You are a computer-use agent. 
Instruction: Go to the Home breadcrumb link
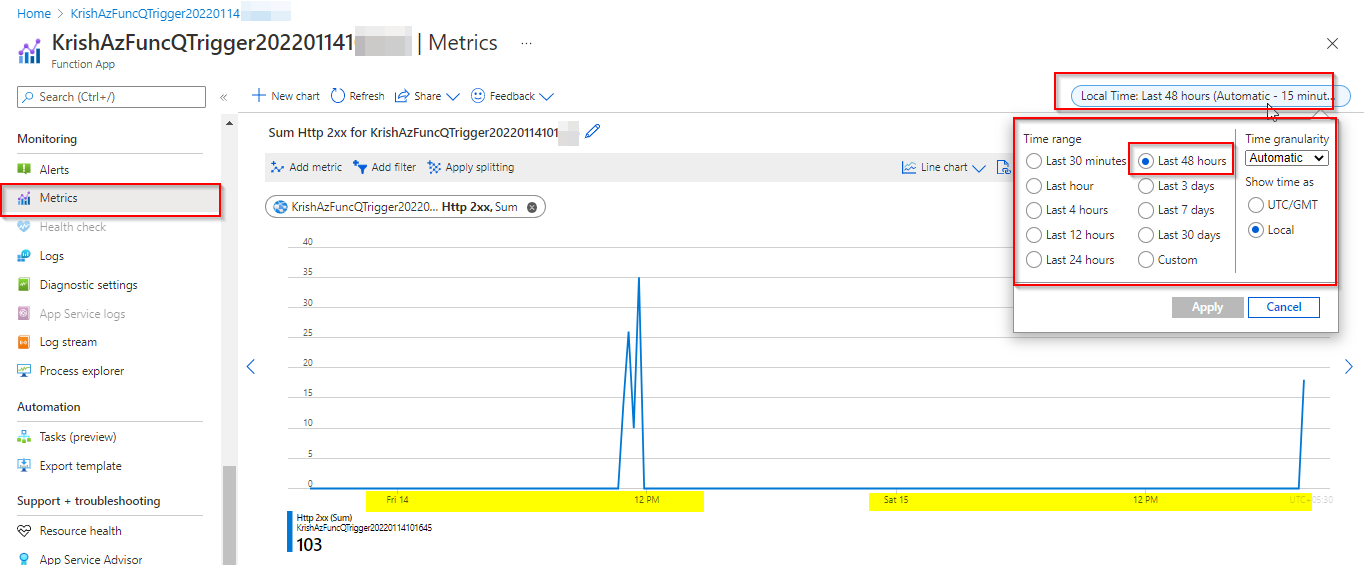click(34, 14)
